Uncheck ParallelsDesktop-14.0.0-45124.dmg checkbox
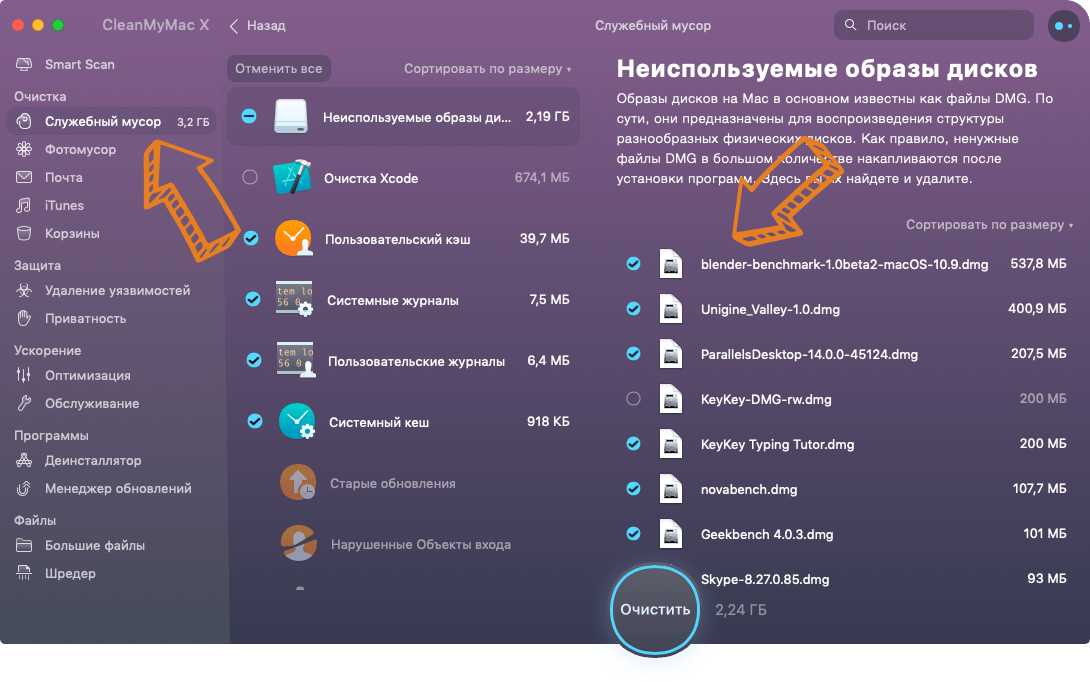 [633, 354]
